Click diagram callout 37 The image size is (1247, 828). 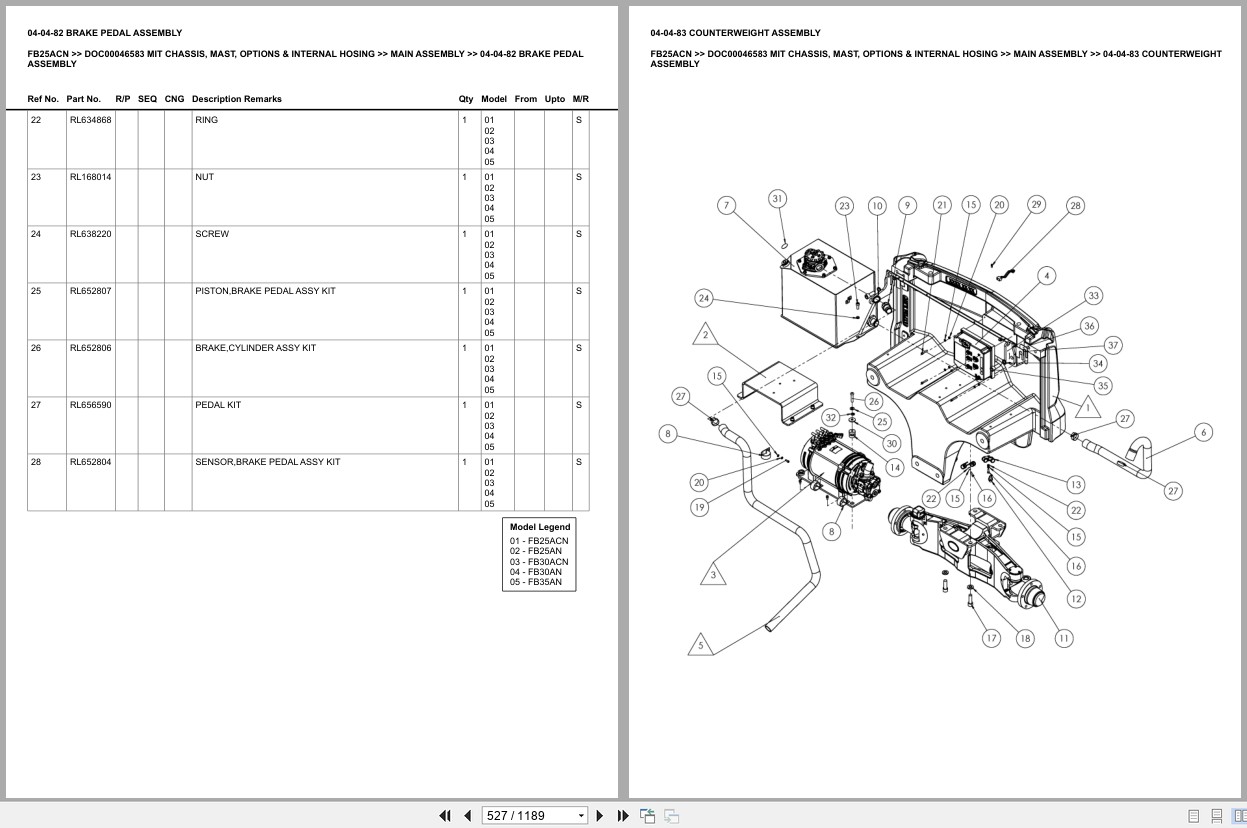coord(1113,345)
